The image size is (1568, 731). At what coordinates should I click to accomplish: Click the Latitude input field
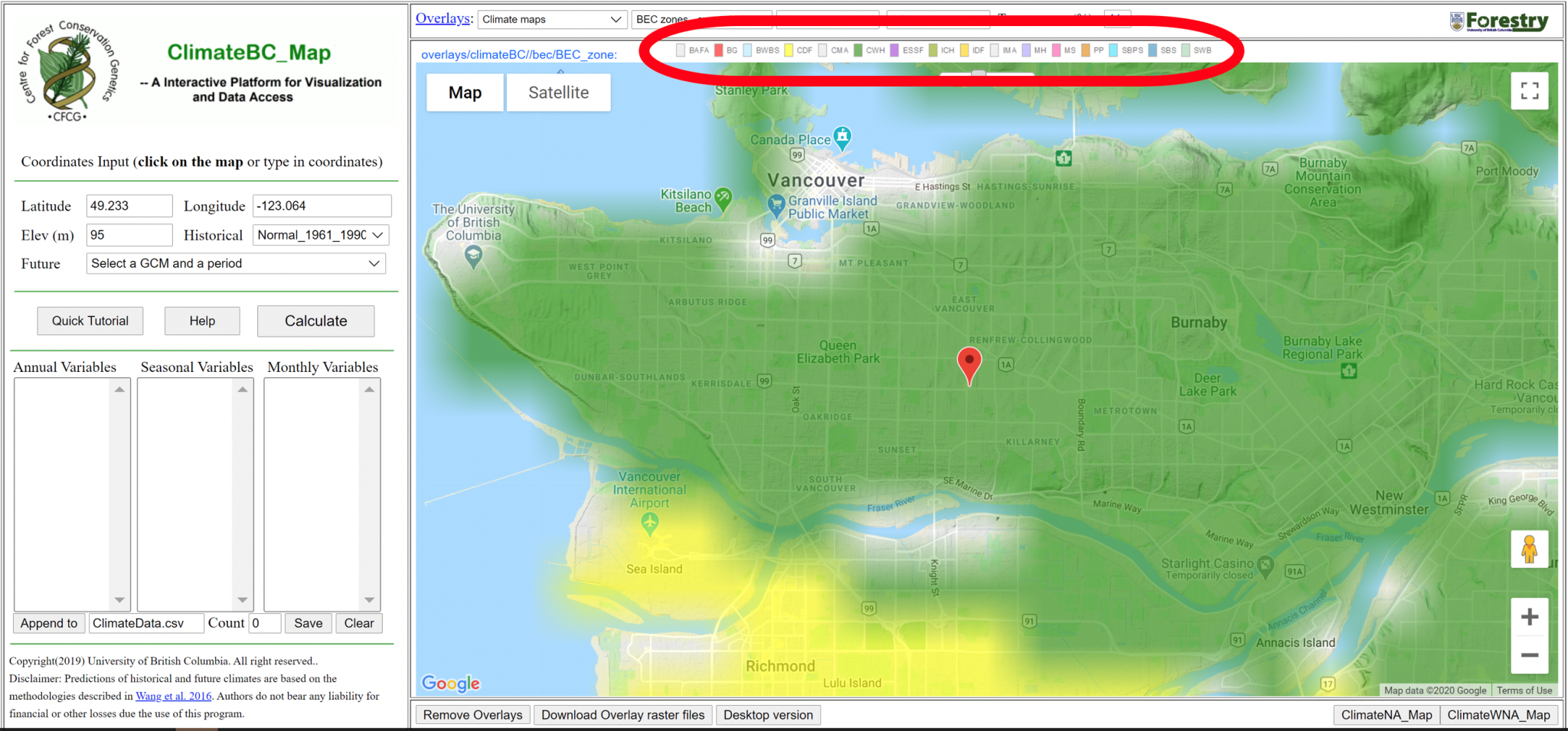coord(129,206)
